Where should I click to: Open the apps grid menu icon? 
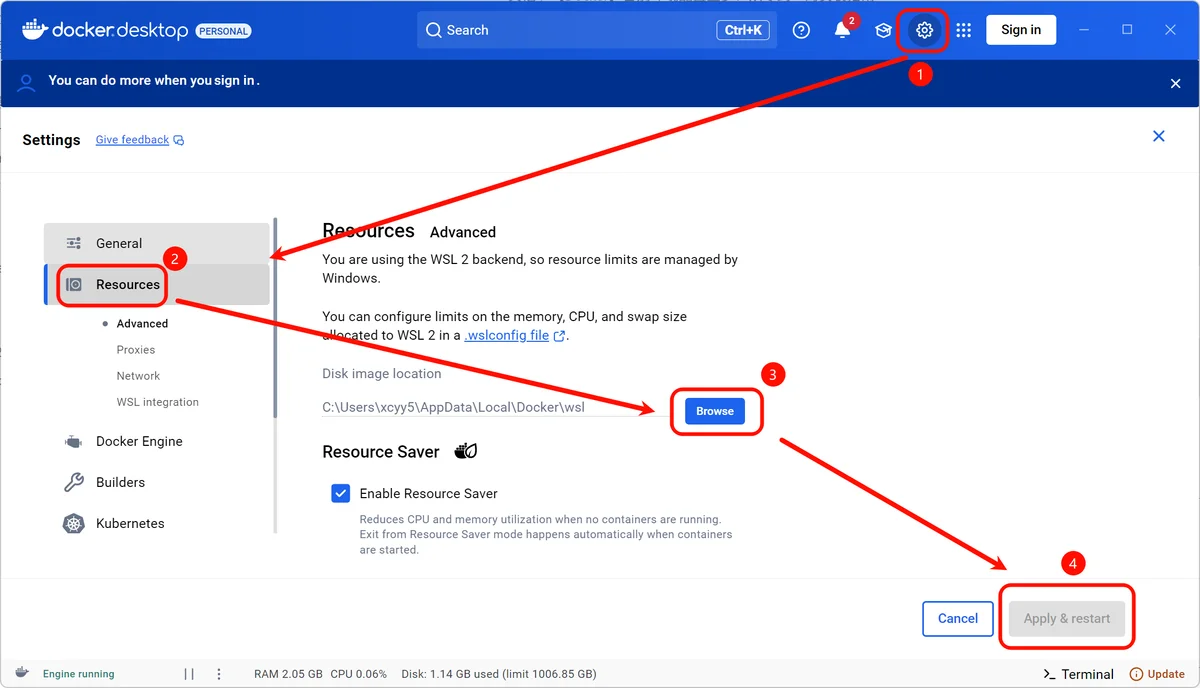coord(963,30)
